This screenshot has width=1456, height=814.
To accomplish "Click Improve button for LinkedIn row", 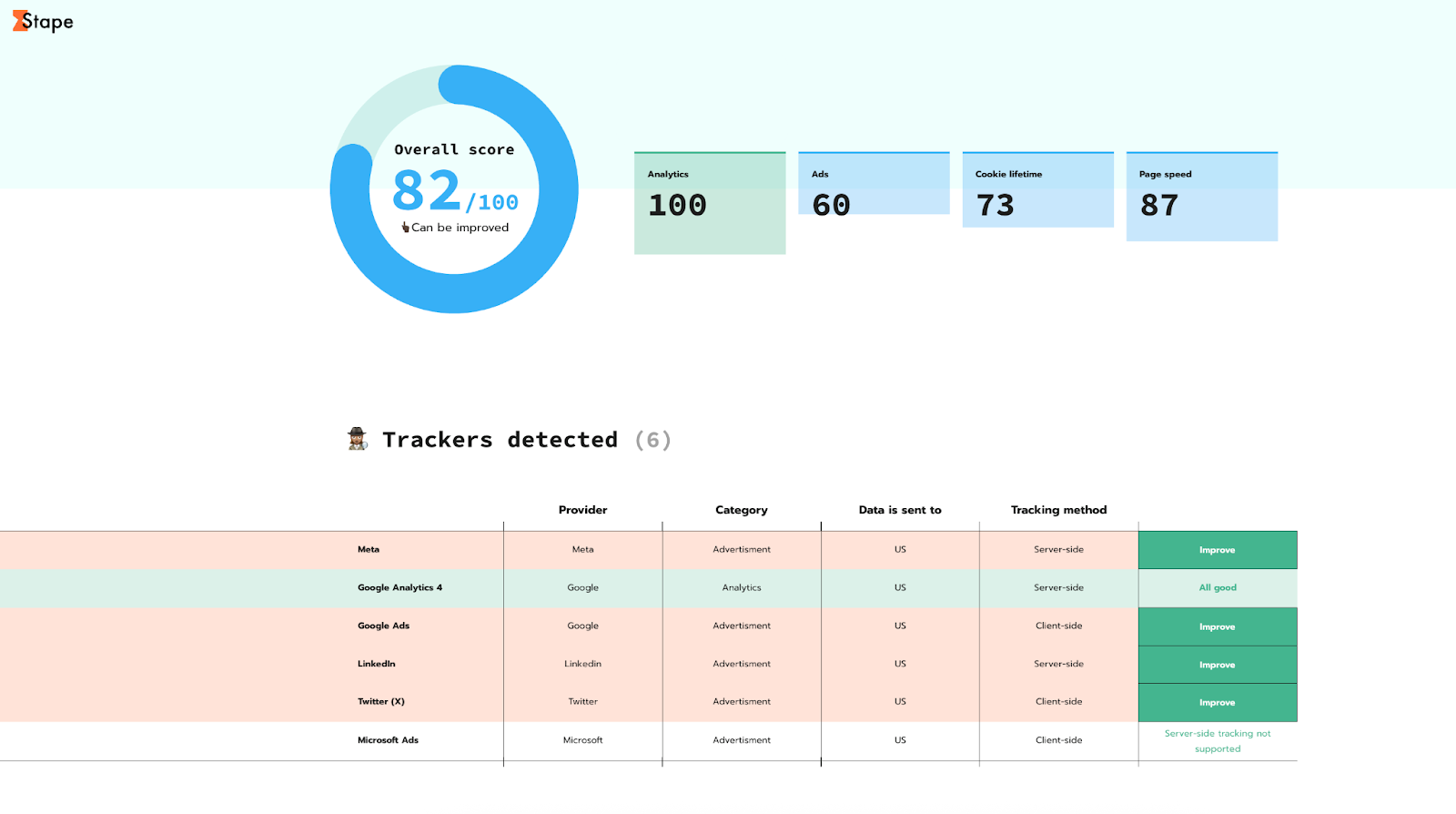I will (1218, 665).
